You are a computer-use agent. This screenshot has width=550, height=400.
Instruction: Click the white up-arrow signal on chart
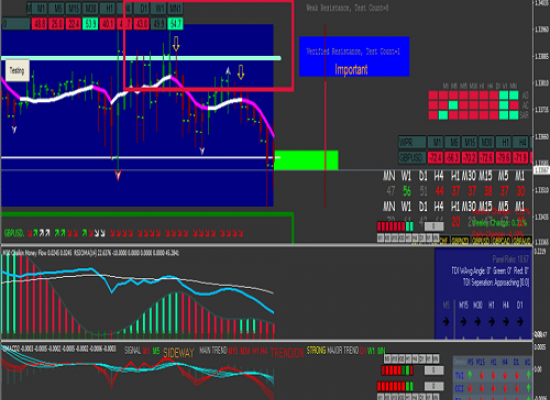coord(228,71)
